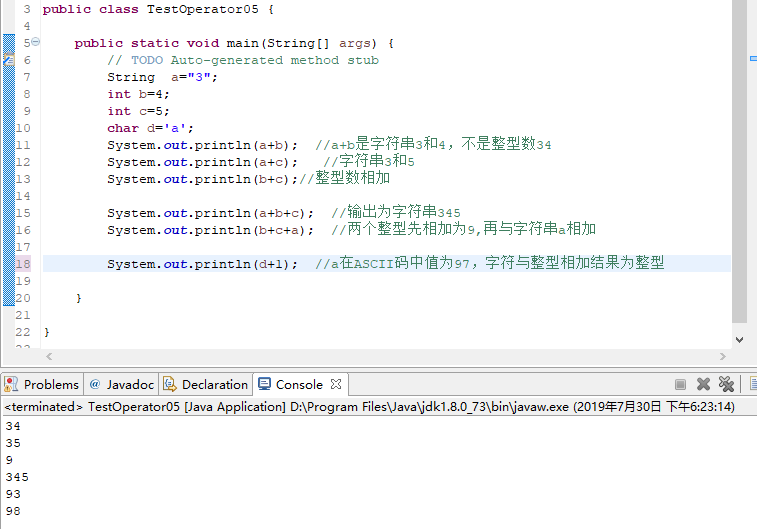Click the editor scroll-down arrow
The height and width of the screenshot is (529, 757).
point(739,340)
